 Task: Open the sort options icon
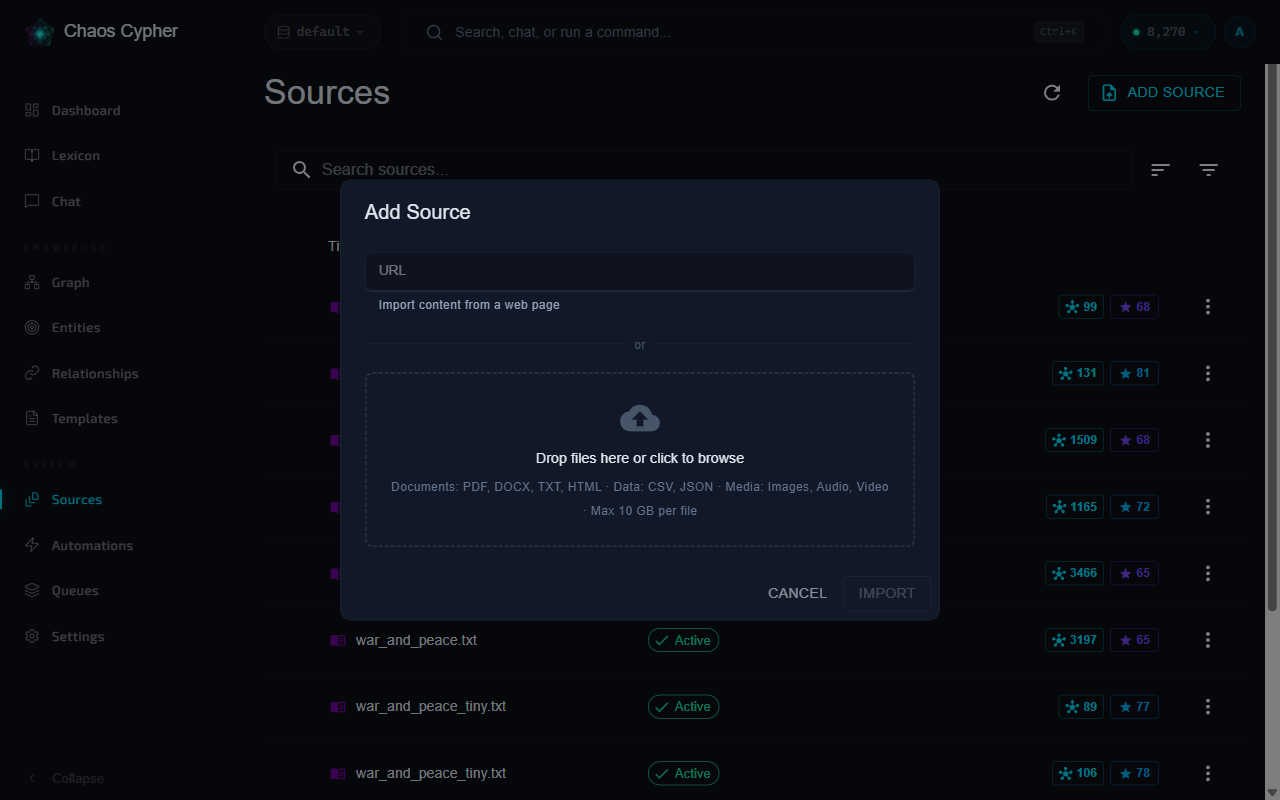[1160, 170]
